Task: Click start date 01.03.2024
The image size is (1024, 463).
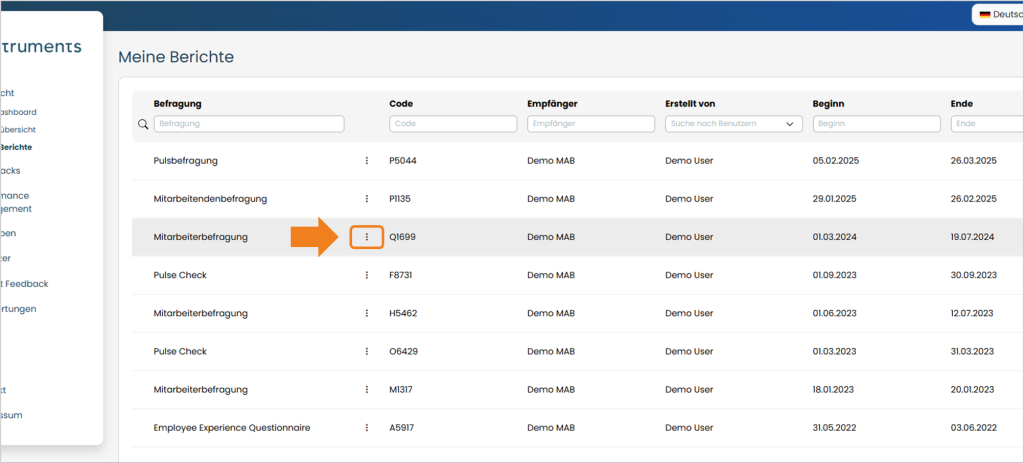Action: tap(835, 237)
